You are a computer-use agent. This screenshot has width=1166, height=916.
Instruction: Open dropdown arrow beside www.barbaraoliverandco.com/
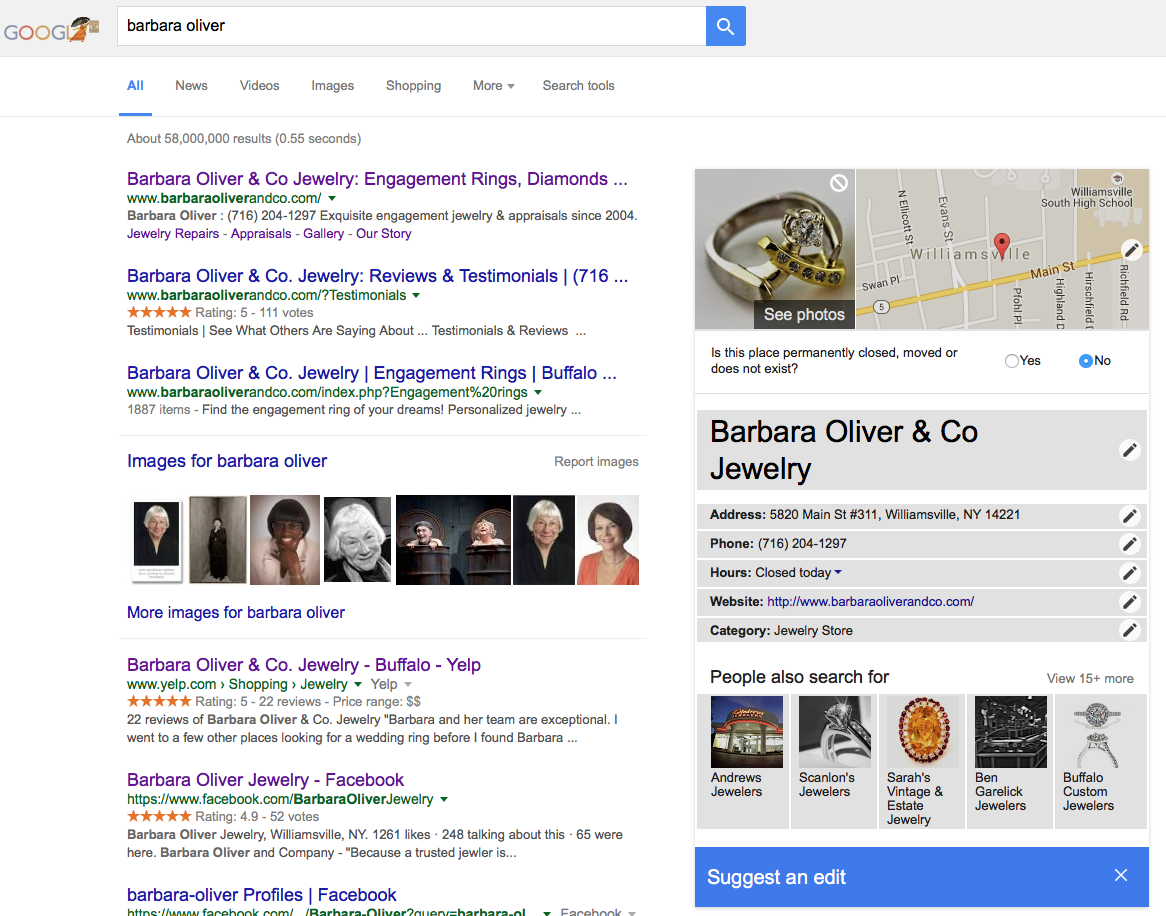point(332,199)
